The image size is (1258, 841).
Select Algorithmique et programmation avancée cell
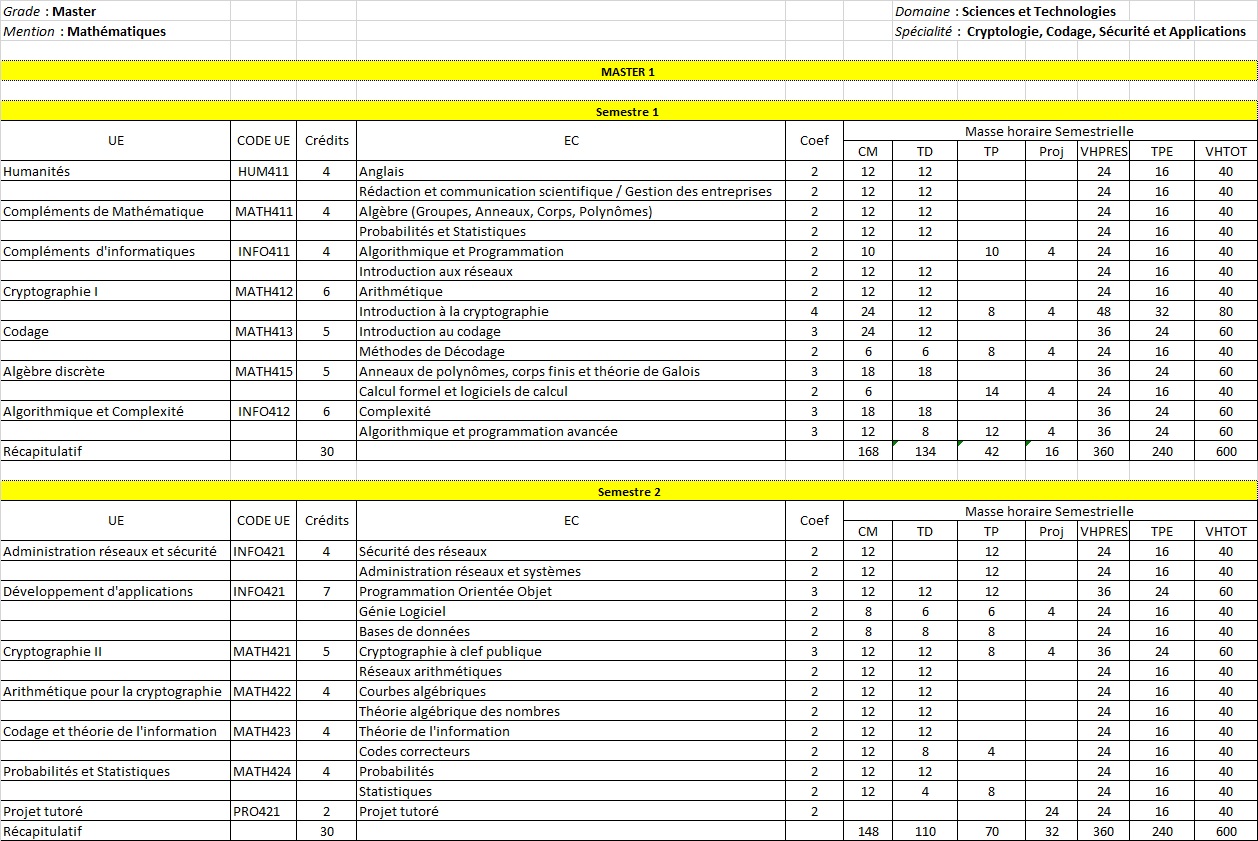571,431
